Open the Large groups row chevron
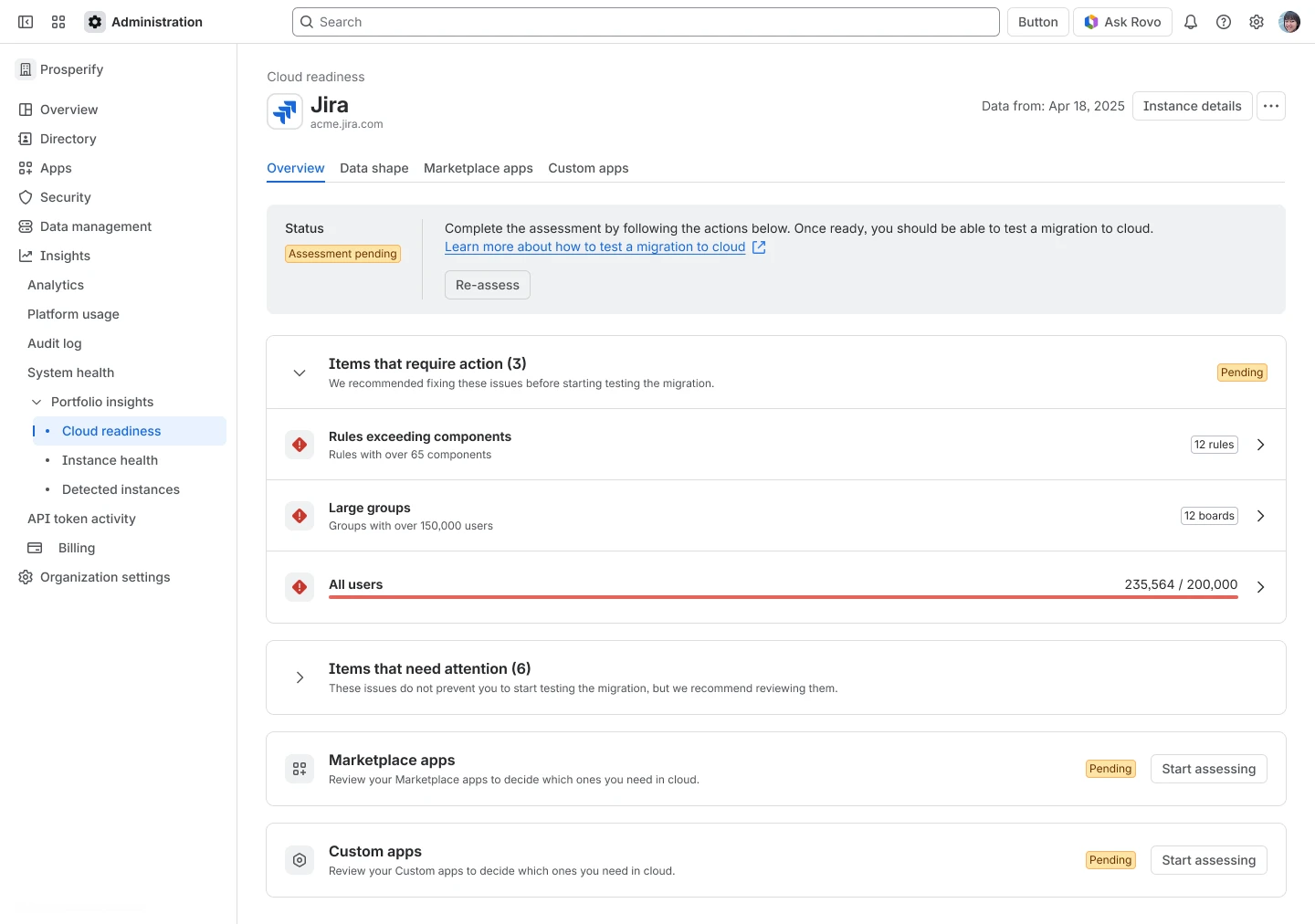The image size is (1315, 924). click(1260, 516)
